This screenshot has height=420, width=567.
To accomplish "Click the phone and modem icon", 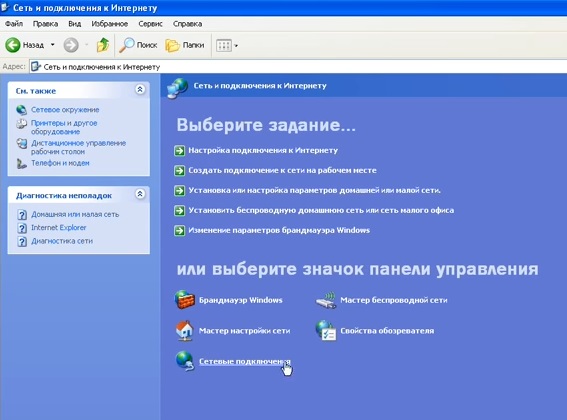I will click(21, 164).
